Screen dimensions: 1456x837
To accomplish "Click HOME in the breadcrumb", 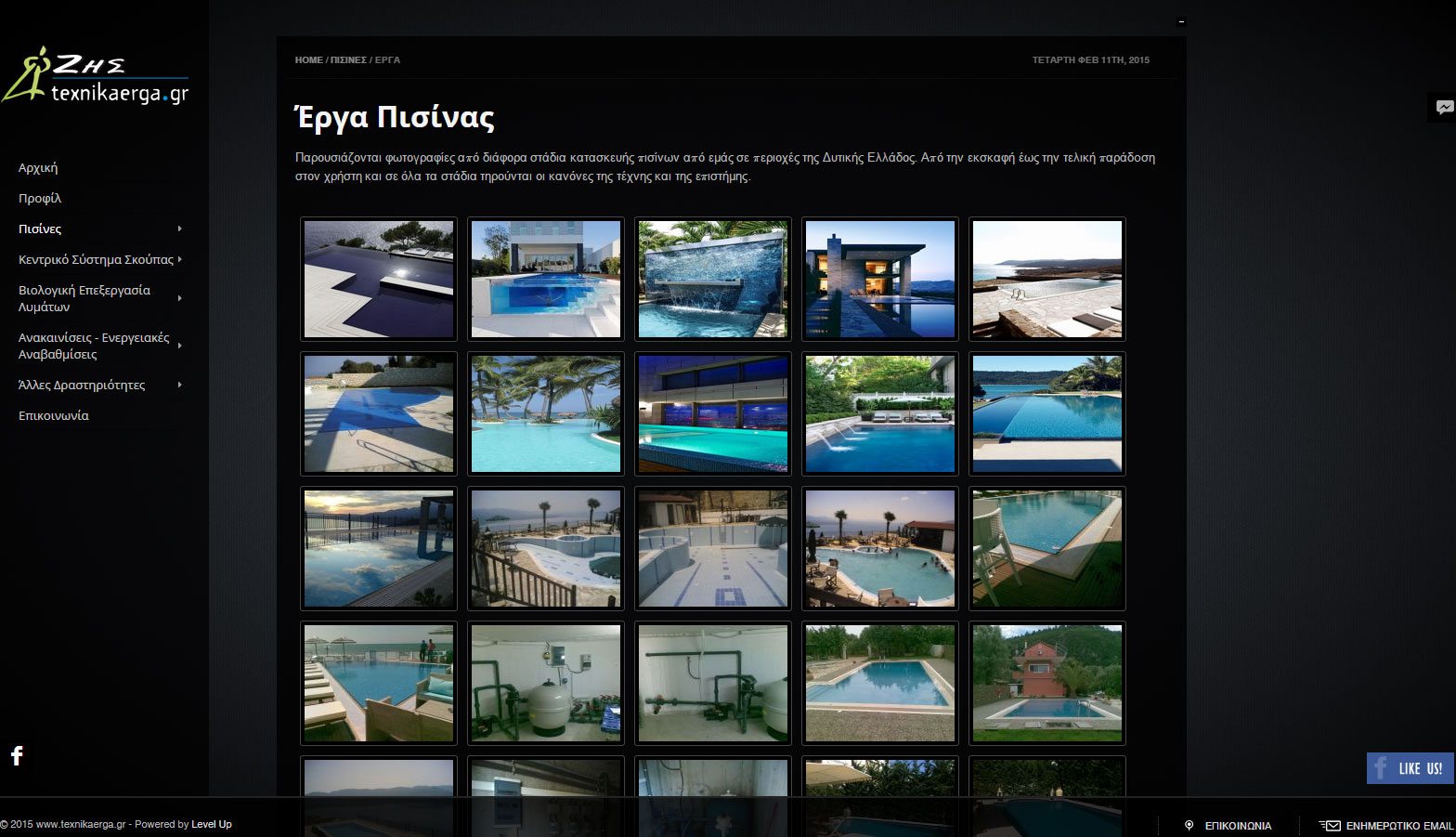I will coord(308,60).
